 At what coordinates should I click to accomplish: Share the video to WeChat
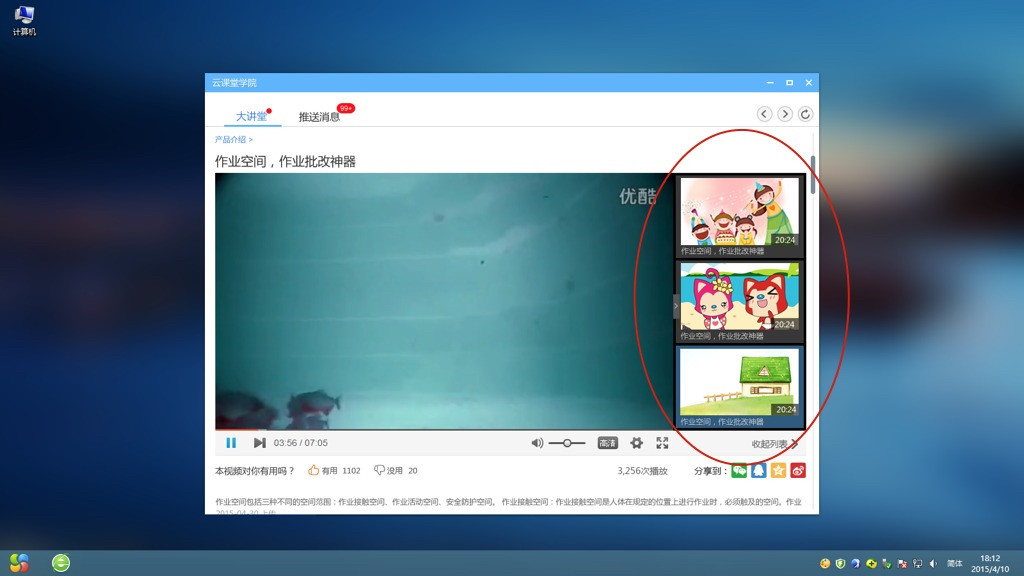[x=739, y=470]
